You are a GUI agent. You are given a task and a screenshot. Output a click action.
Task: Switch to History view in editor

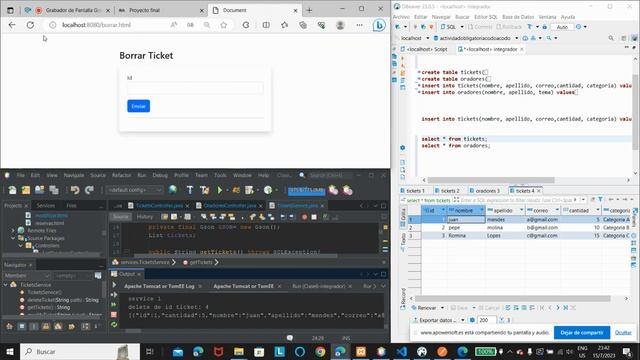[144, 217]
